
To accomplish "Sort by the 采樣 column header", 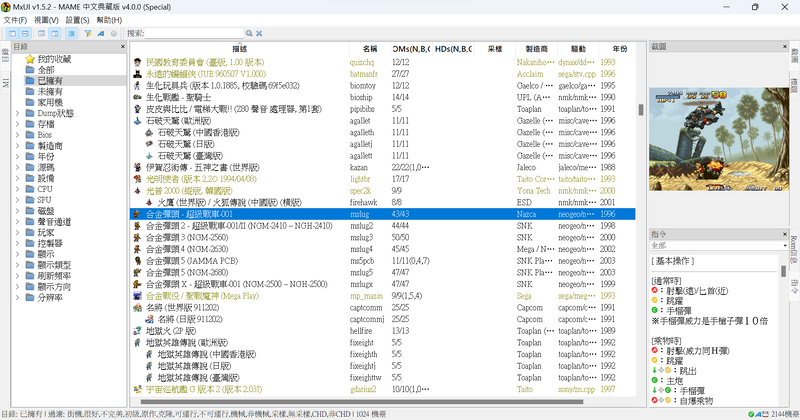I will (495, 49).
